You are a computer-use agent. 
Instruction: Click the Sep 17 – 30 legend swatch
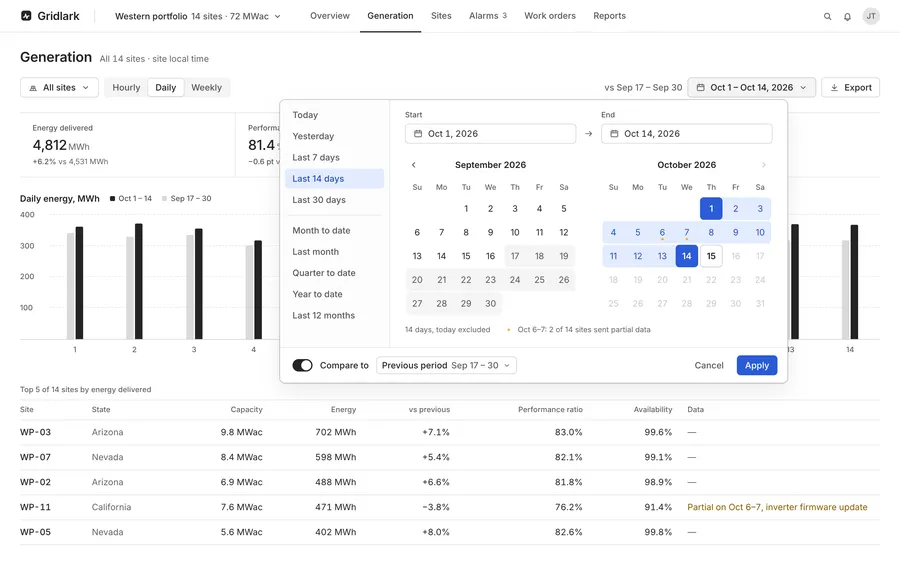164,199
